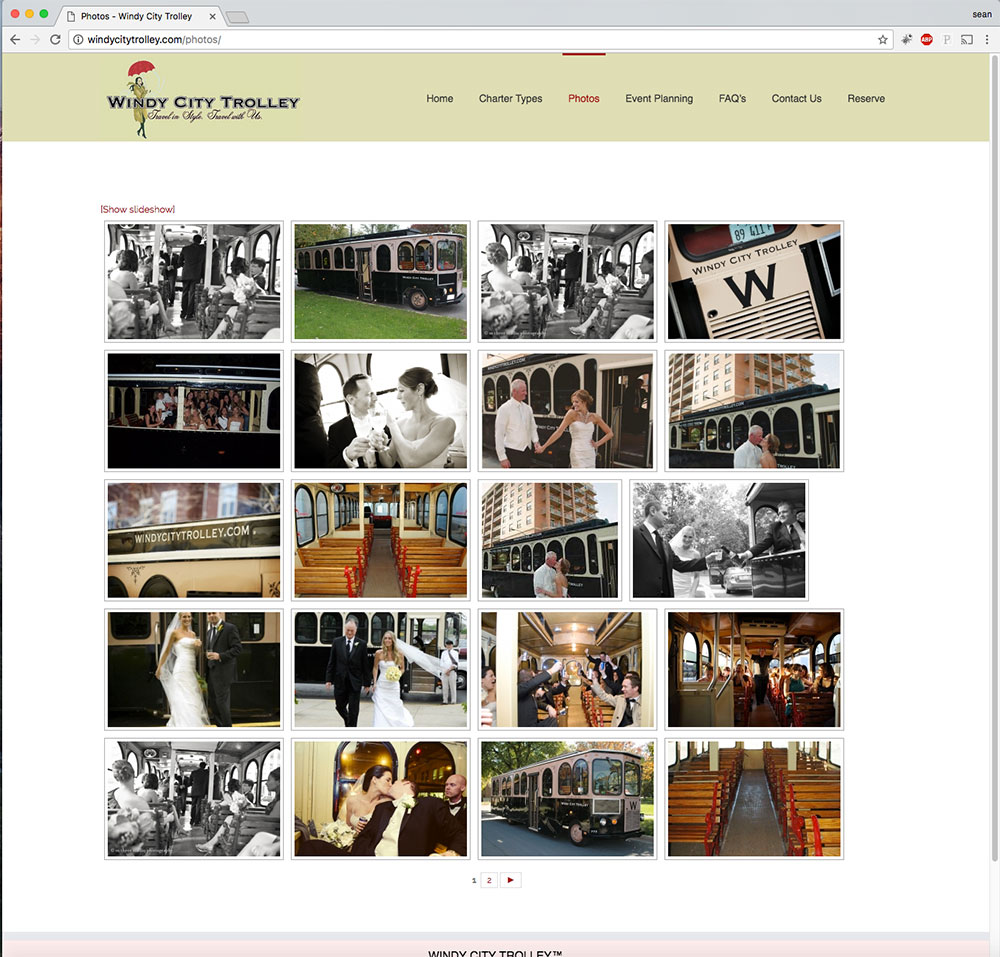Open the Chrome three-dot menu
The width and height of the screenshot is (1000, 957).
tap(987, 40)
